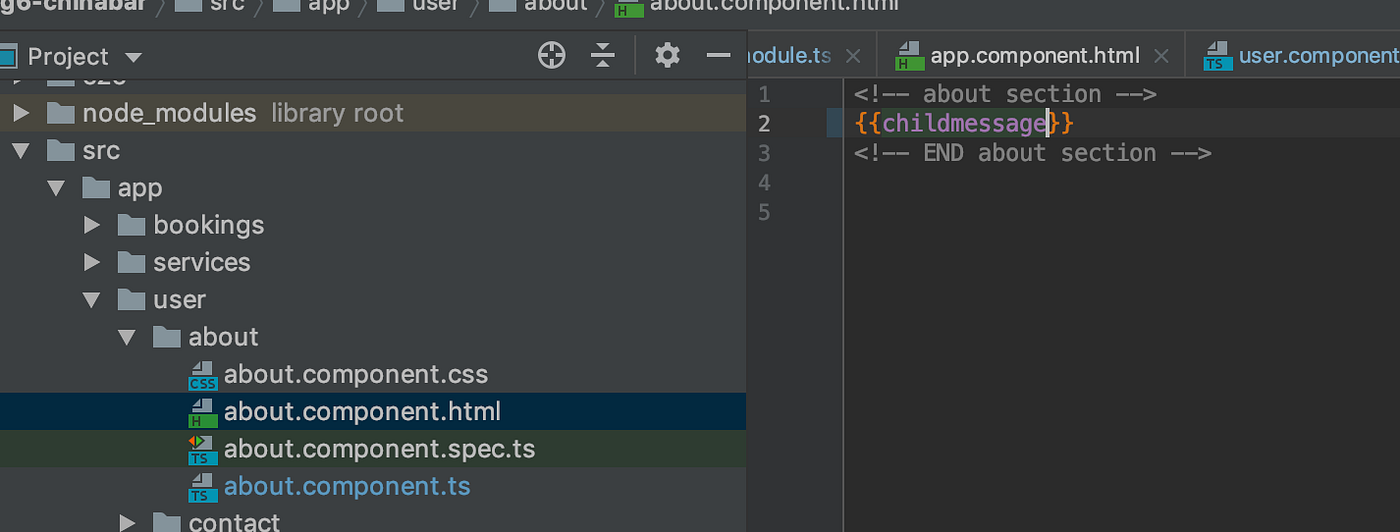Image resolution: width=1400 pixels, height=532 pixels.
Task: Expand the bookings folder arrow
Action: [x=92, y=225]
